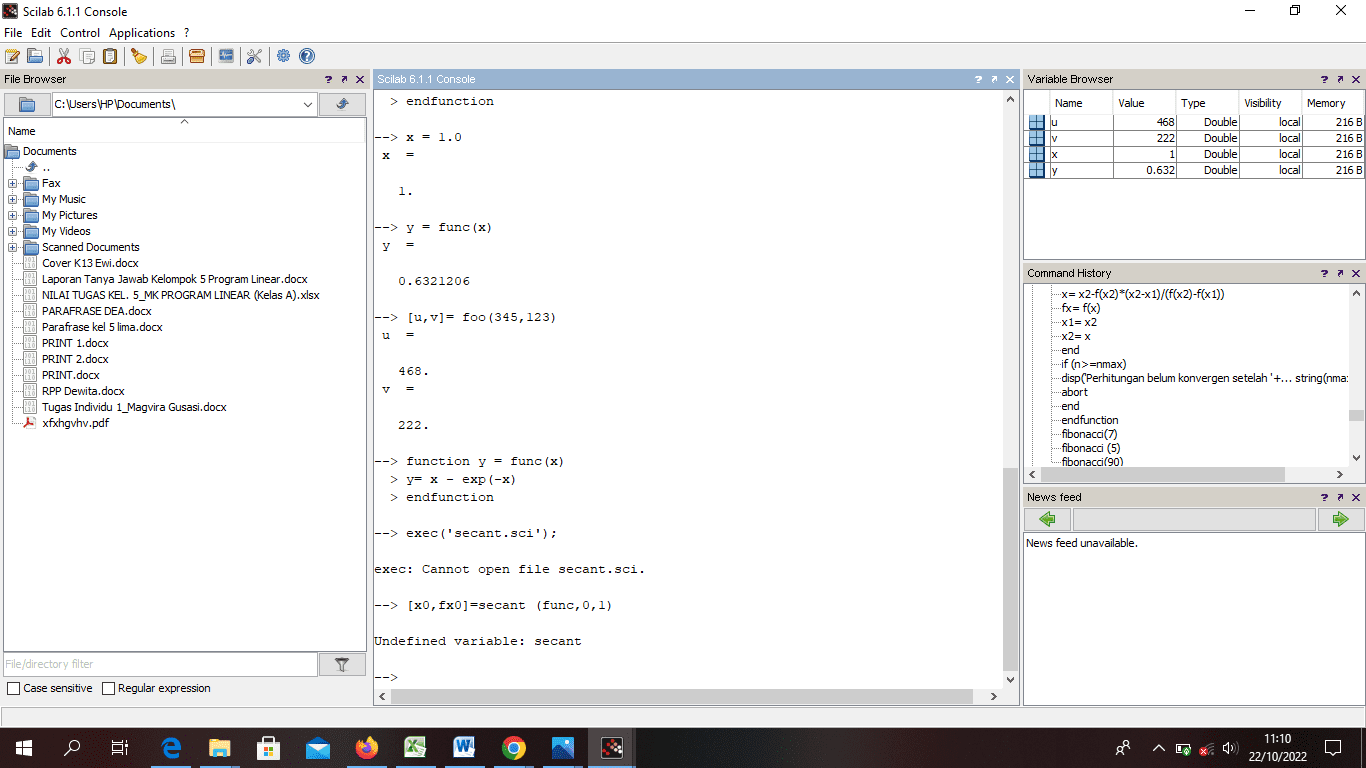Open Scilab demos gear icon
The width and height of the screenshot is (1366, 768).
pos(284,56)
